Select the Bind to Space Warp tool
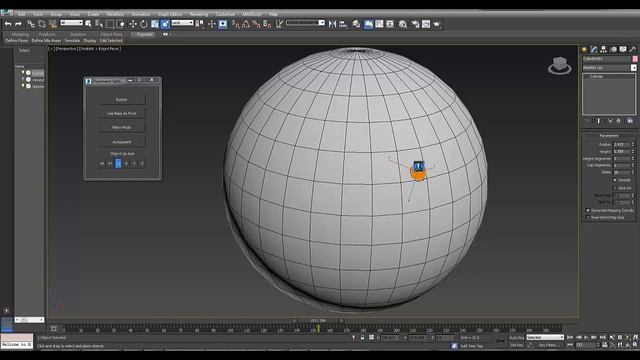The height and width of the screenshot is (360, 640). click(53, 24)
